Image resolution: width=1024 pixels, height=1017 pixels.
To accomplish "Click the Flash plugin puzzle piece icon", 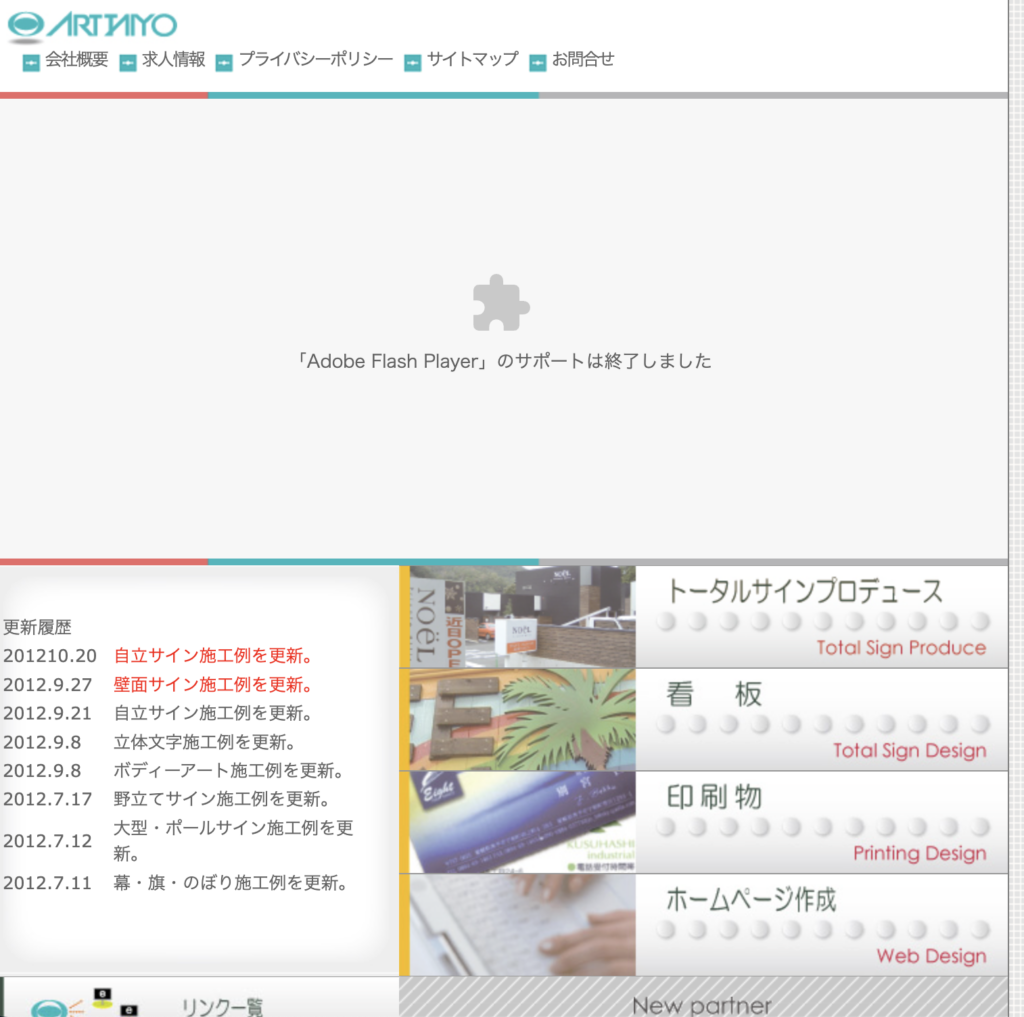I will point(501,303).
